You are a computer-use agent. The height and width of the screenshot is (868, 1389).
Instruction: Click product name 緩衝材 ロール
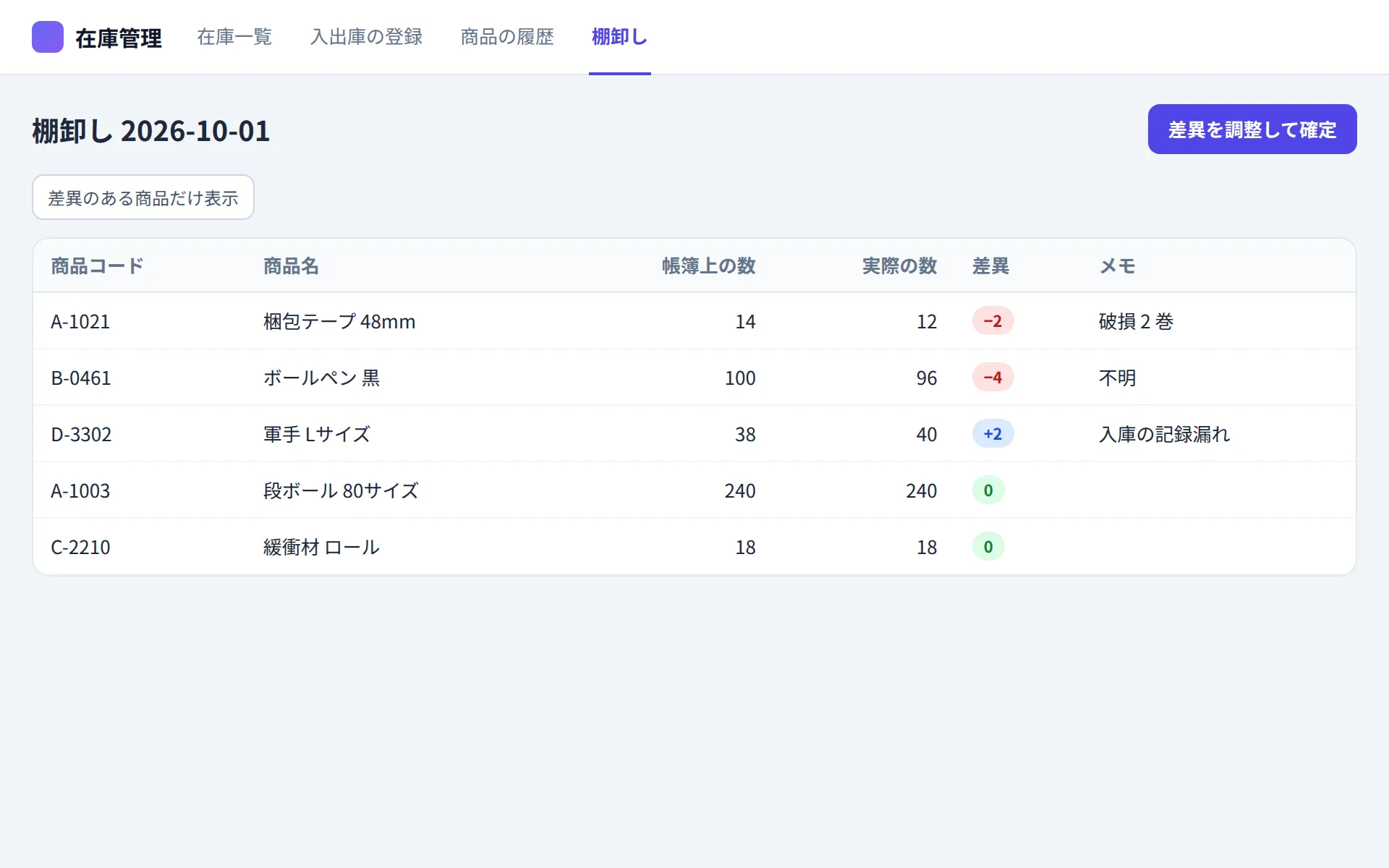321,547
